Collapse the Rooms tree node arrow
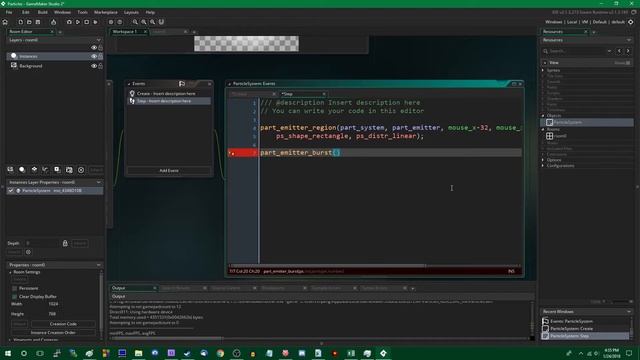Viewport: 640px width, 360px height. pos(543,129)
